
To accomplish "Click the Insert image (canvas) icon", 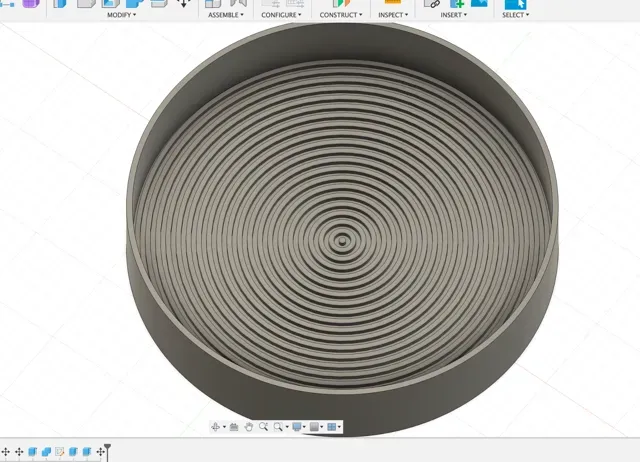I will pyautogui.click(x=479, y=3).
